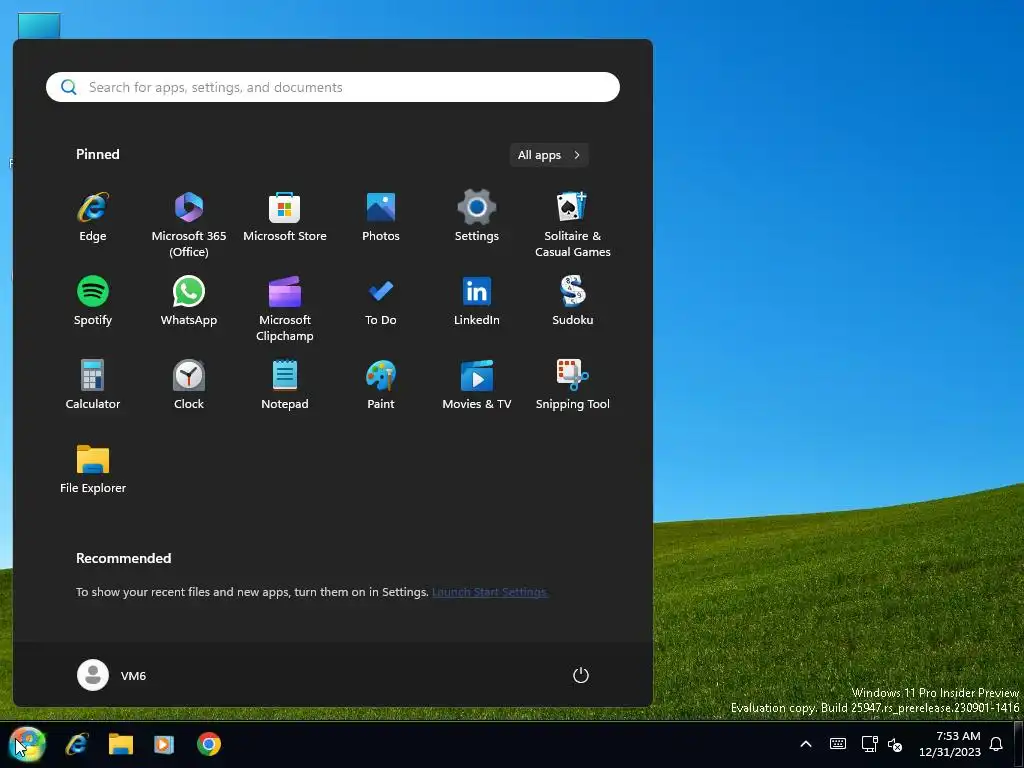Viewport: 1024px width, 768px height.
Task: Open the Sudoku game
Action: [573, 300]
